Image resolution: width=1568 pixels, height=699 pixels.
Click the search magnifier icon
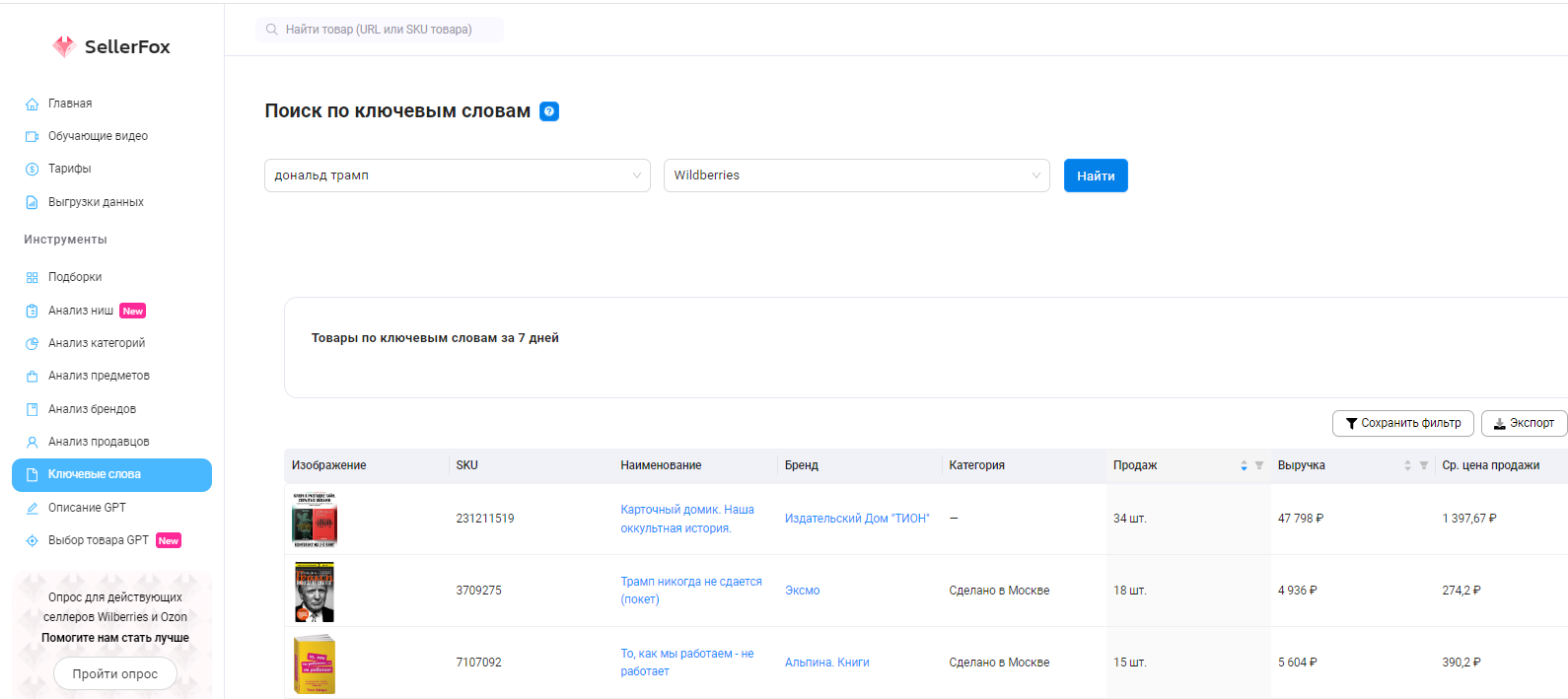[x=272, y=30]
